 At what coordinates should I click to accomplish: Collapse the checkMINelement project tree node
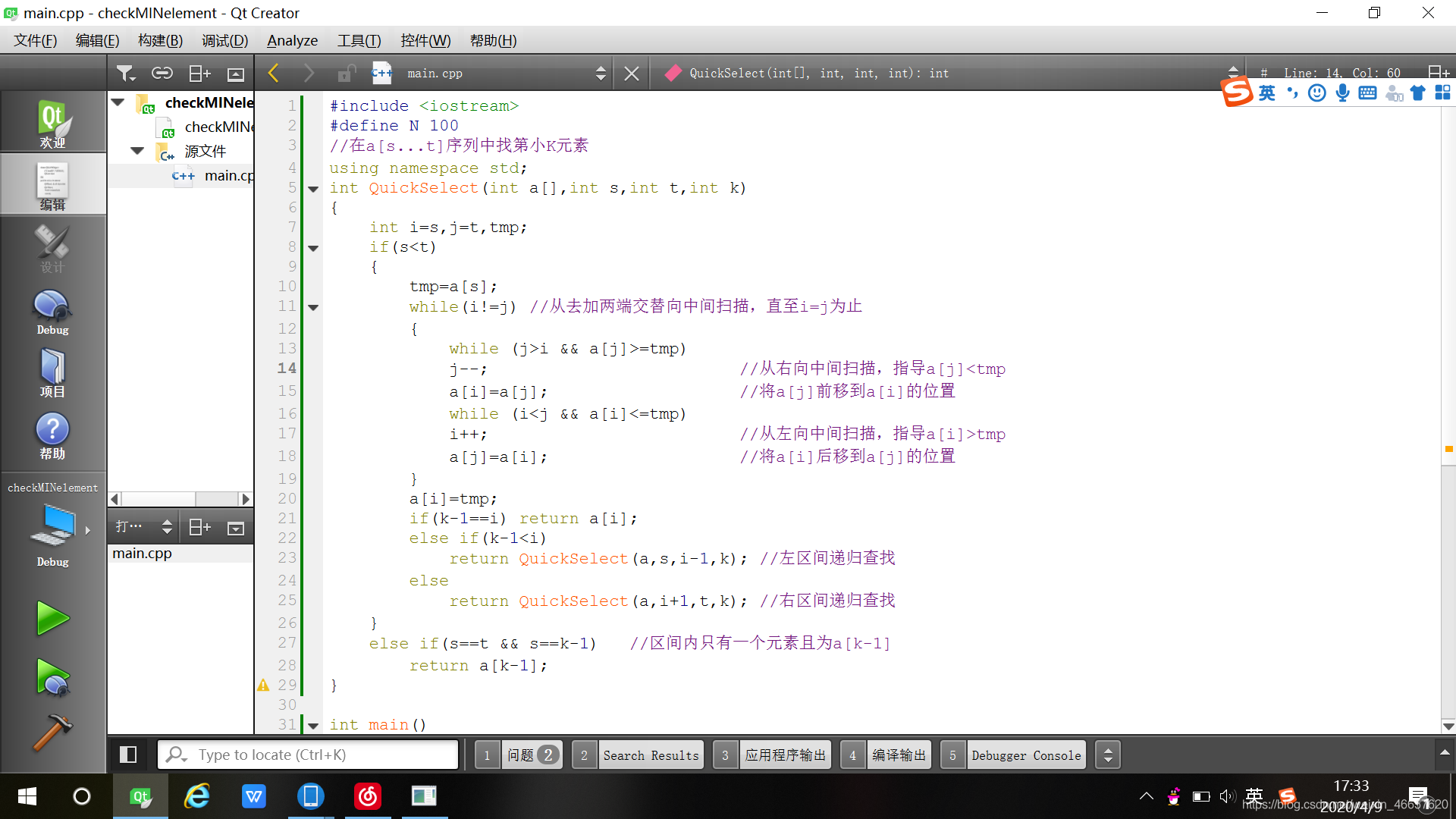pos(118,102)
